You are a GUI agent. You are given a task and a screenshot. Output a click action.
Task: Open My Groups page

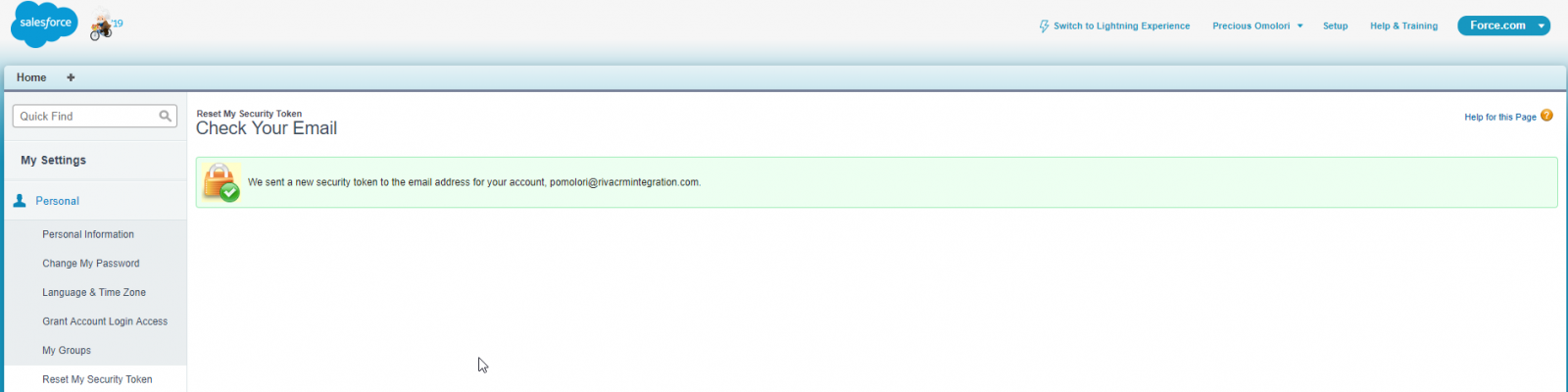(67, 351)
